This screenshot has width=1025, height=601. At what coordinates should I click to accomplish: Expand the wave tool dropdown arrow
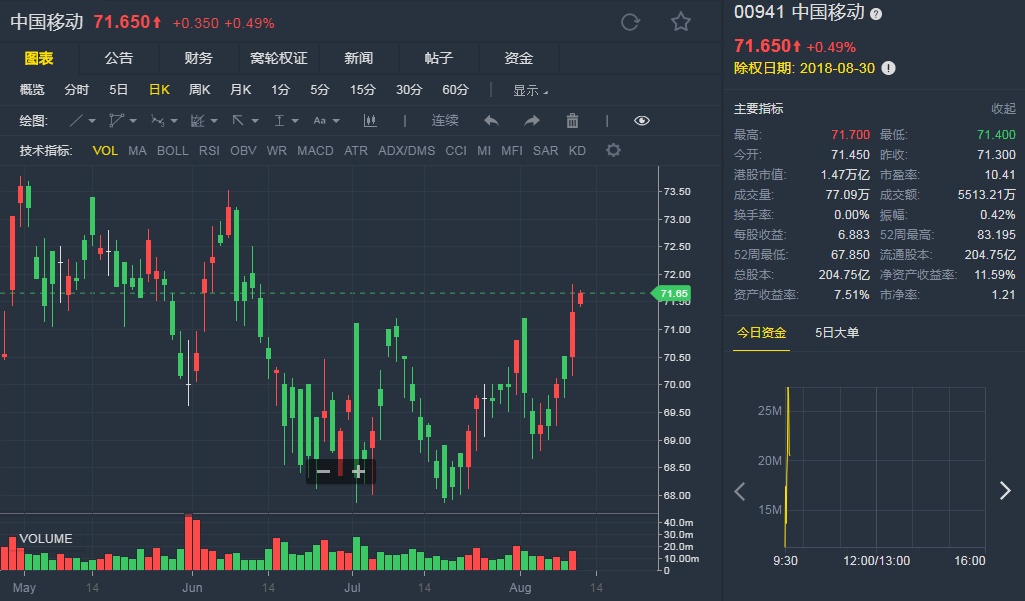174,121
